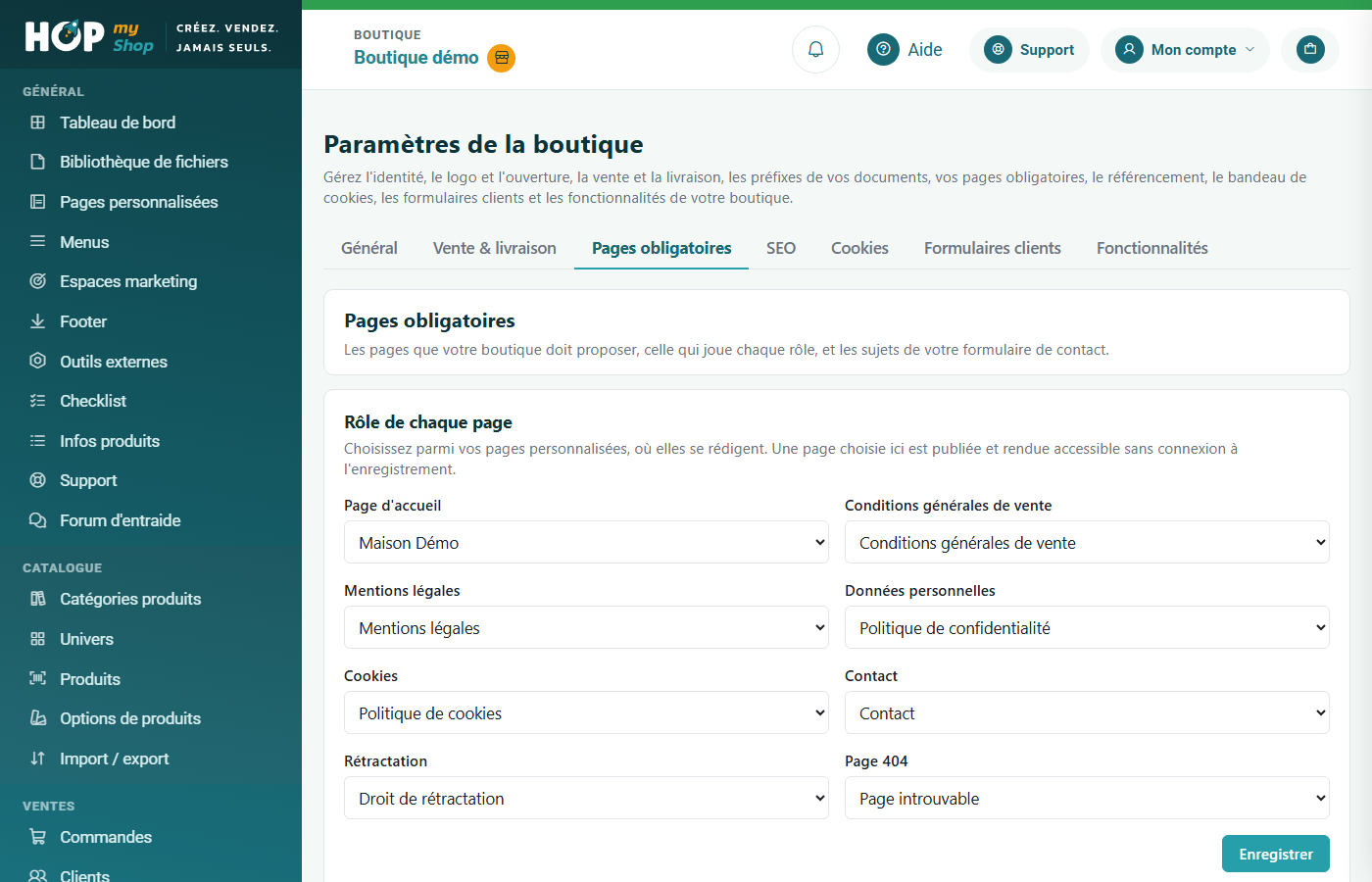1372x882 pixels.
Task: Open the Cookies page dropdown
Action: 586,712
